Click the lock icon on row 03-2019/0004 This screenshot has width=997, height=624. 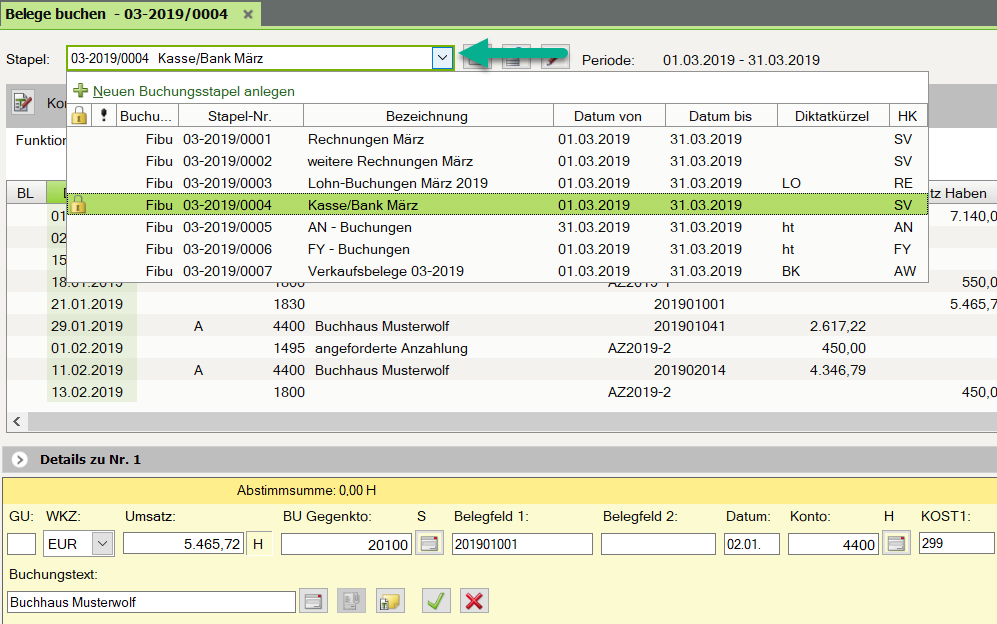pyautogui.click(x=78, y=205)
